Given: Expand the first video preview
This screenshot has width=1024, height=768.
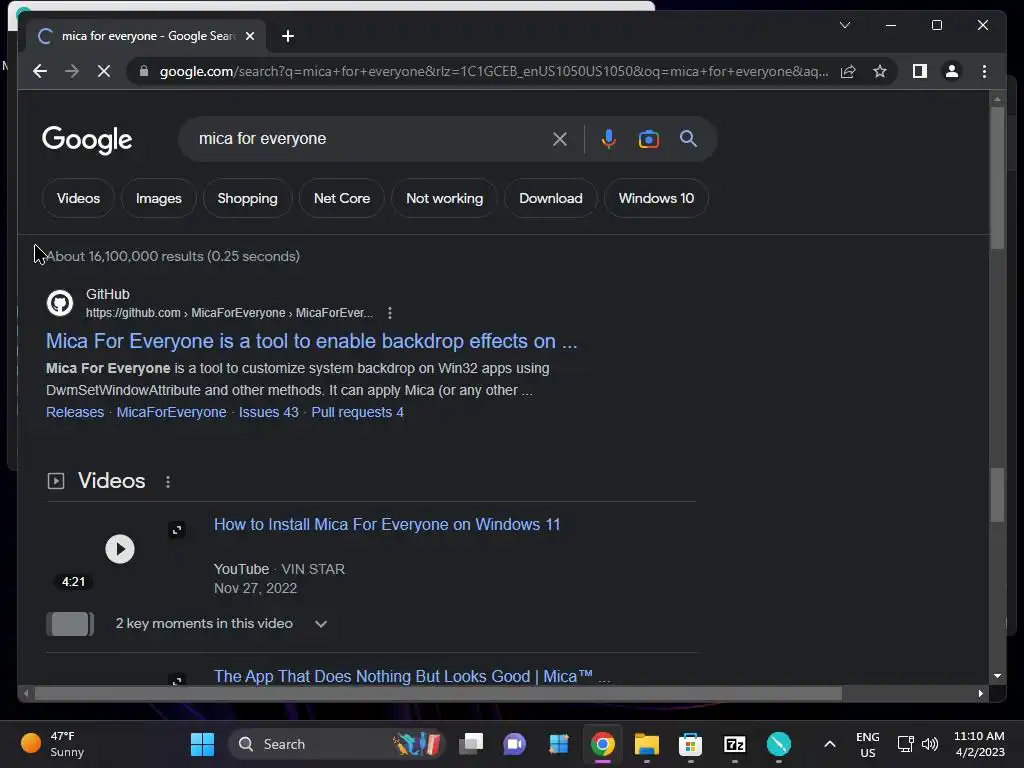Looking at the screenshot, I should tap(177, 530).
